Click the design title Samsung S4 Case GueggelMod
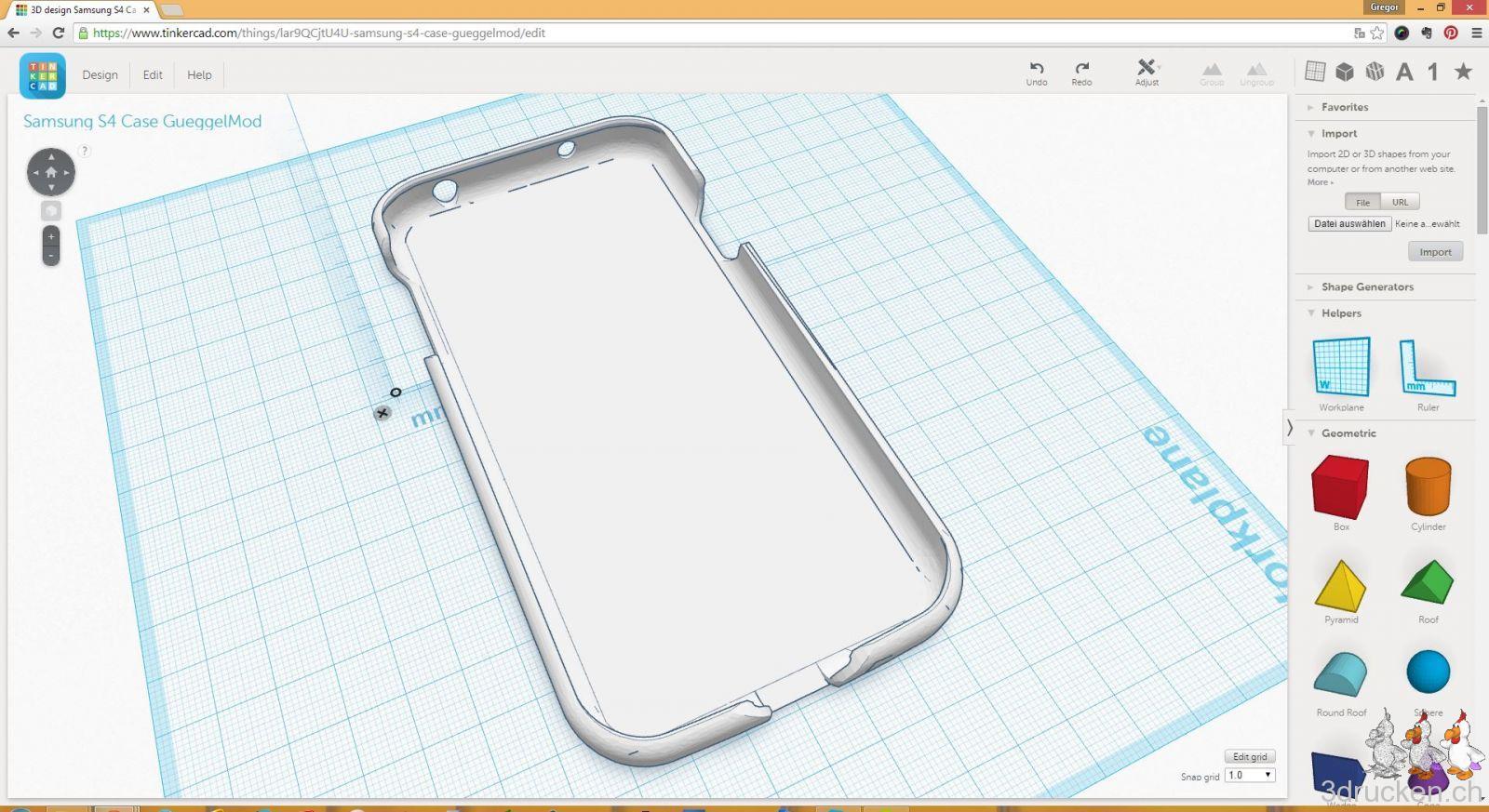This screenshot has width=1489, height=812. (x=142, y=121)
